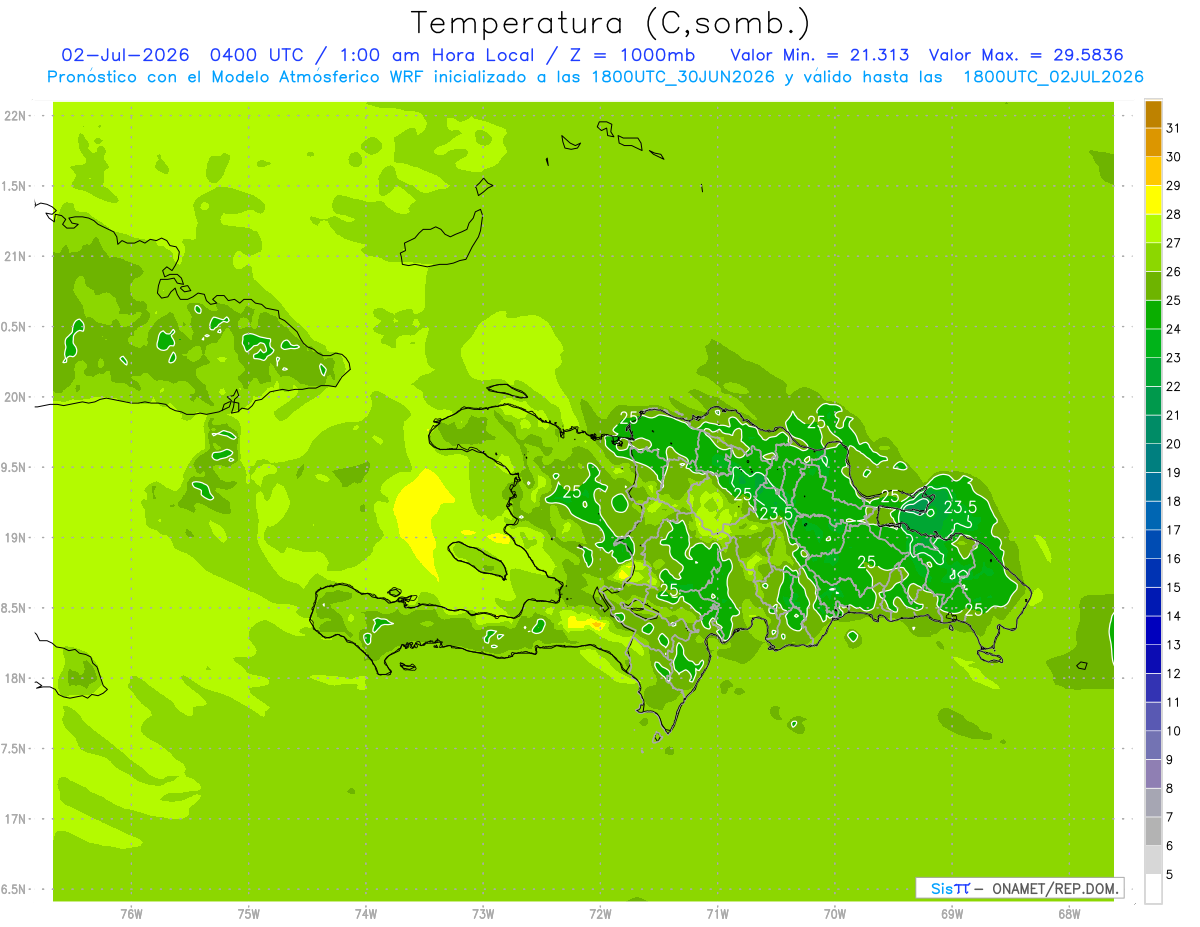Click the '21N' latitude label
The height and width of the screenshot is (927, 1200).
pyautogui.click(x=16, y=257)
